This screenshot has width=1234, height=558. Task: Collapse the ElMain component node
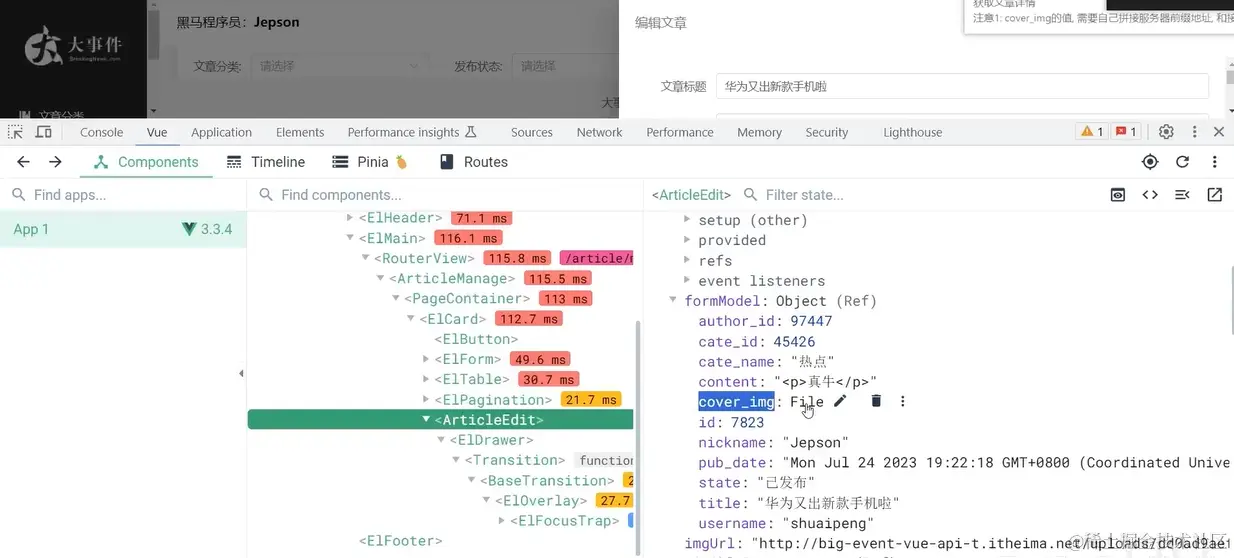click(x=350, y=238)
